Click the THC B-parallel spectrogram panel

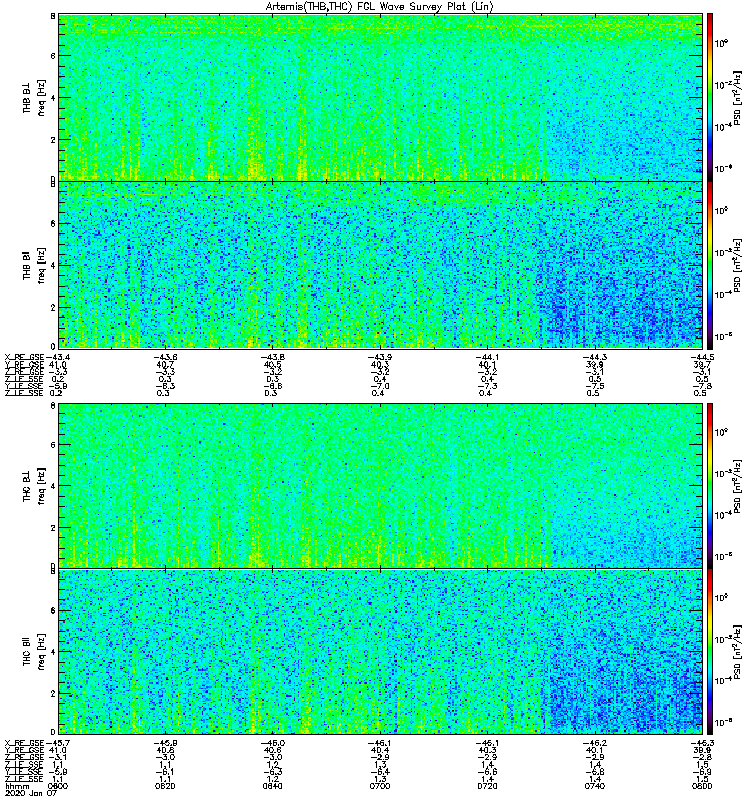coord(381,652)
